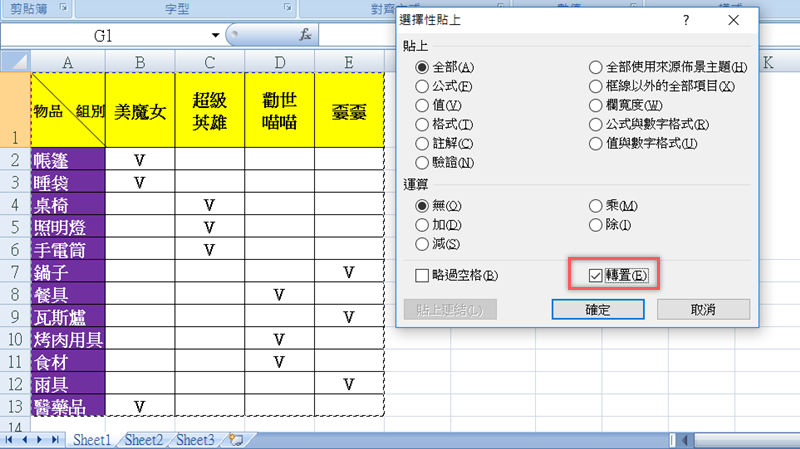Select column D header
This screenshot has width=800, height=449.
click(280, 62)
